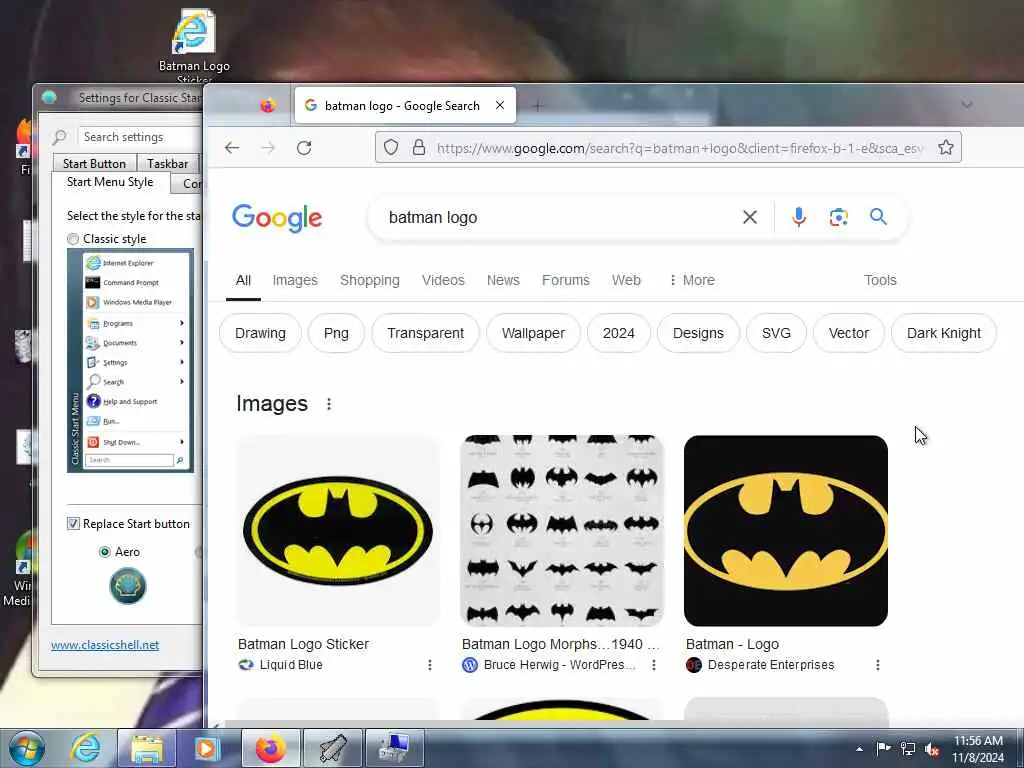Viewport: 1024px width, 768px height.
Task: Open www.classicshell.net link
Action: click(105, 645)
